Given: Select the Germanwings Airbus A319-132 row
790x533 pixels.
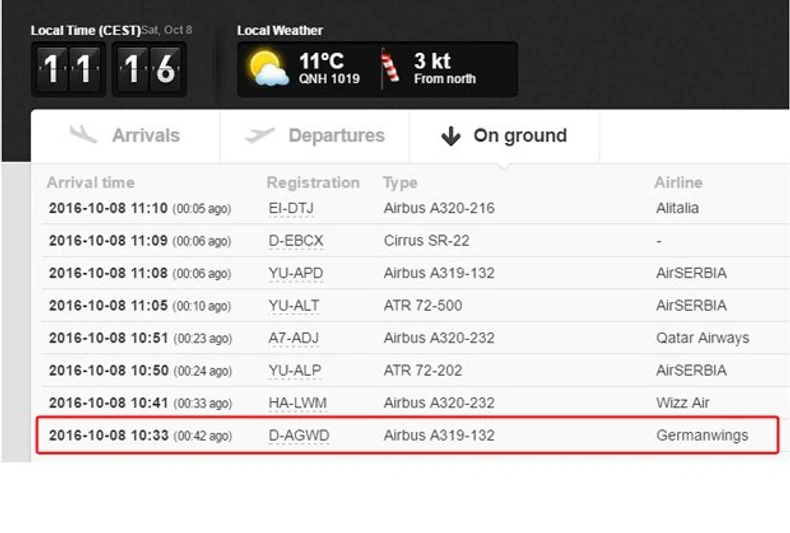Looking at the screenshot, I should [x=438, y=436].
